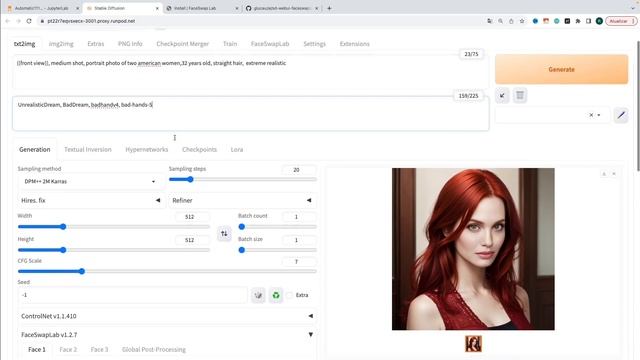Click the Sampling steps slider handle
Image resolution: width=640 pixels, height=360 pixels.
[190, 179]
